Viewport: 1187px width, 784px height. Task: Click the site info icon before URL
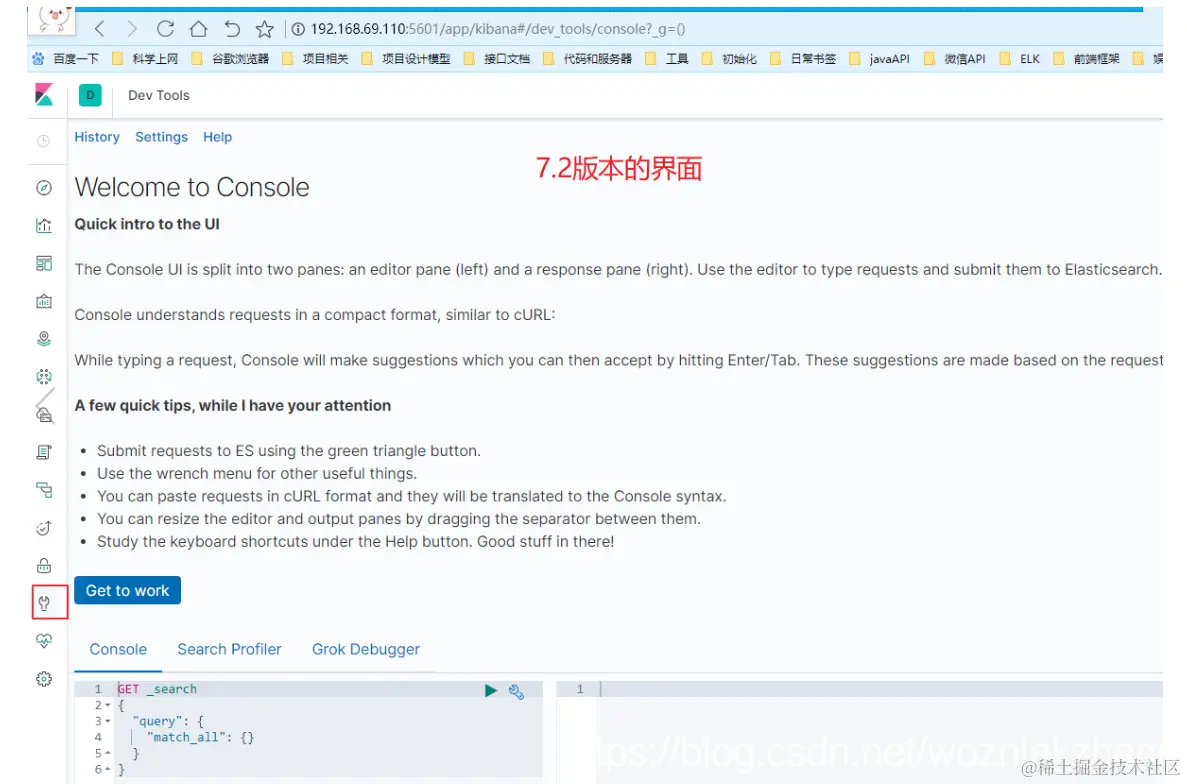[x=298, y=29]
